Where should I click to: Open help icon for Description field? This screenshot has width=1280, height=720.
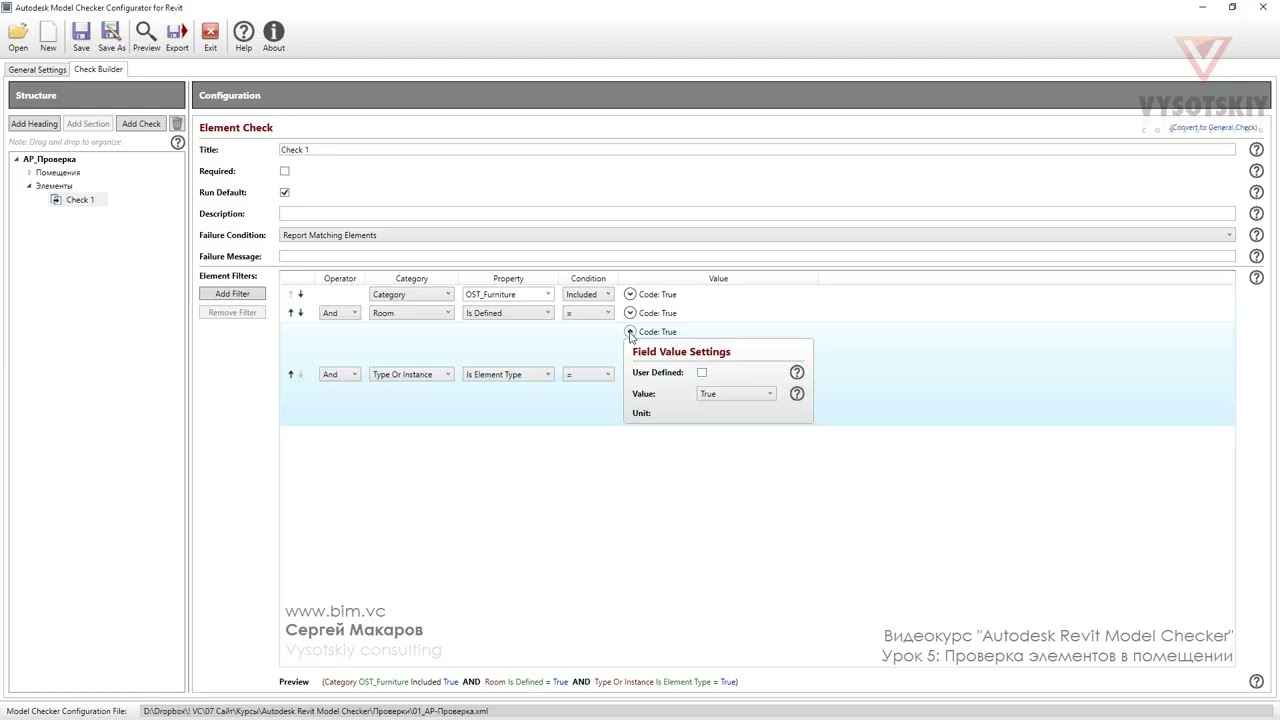coord(1256,214)
